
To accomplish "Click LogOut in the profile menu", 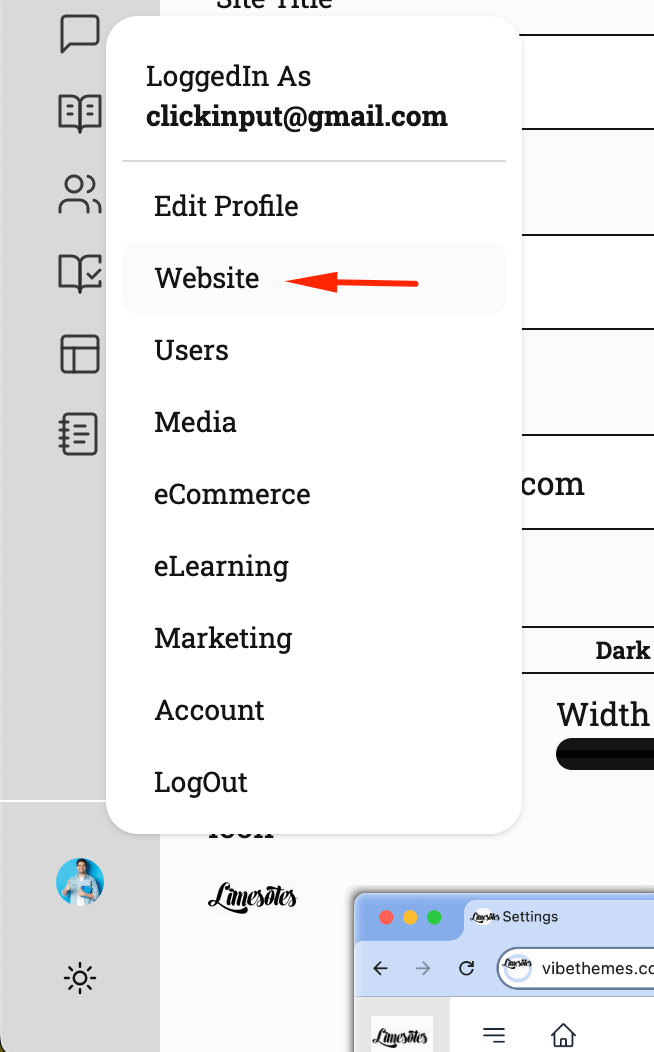I will [201, 782].
